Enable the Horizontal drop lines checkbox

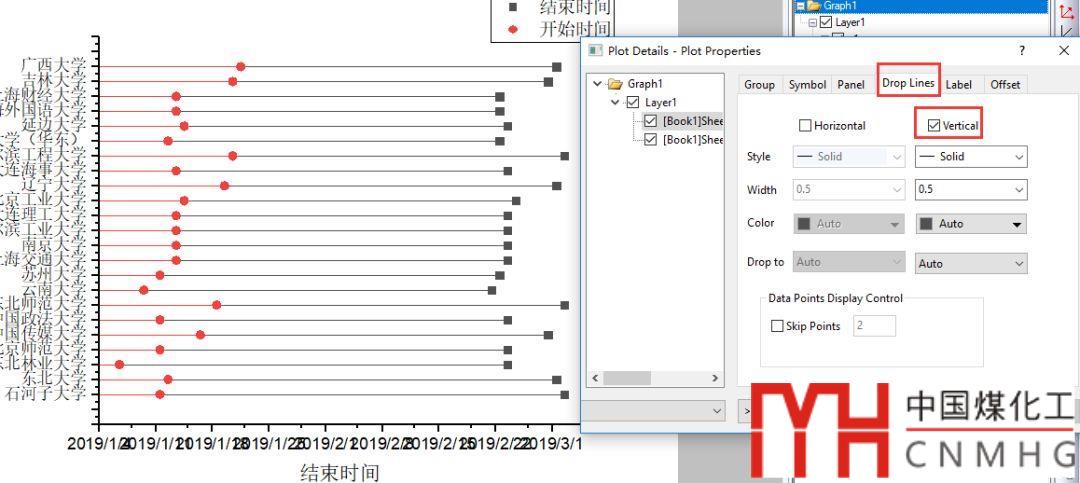pyautogui.click(x=804, y=125)
